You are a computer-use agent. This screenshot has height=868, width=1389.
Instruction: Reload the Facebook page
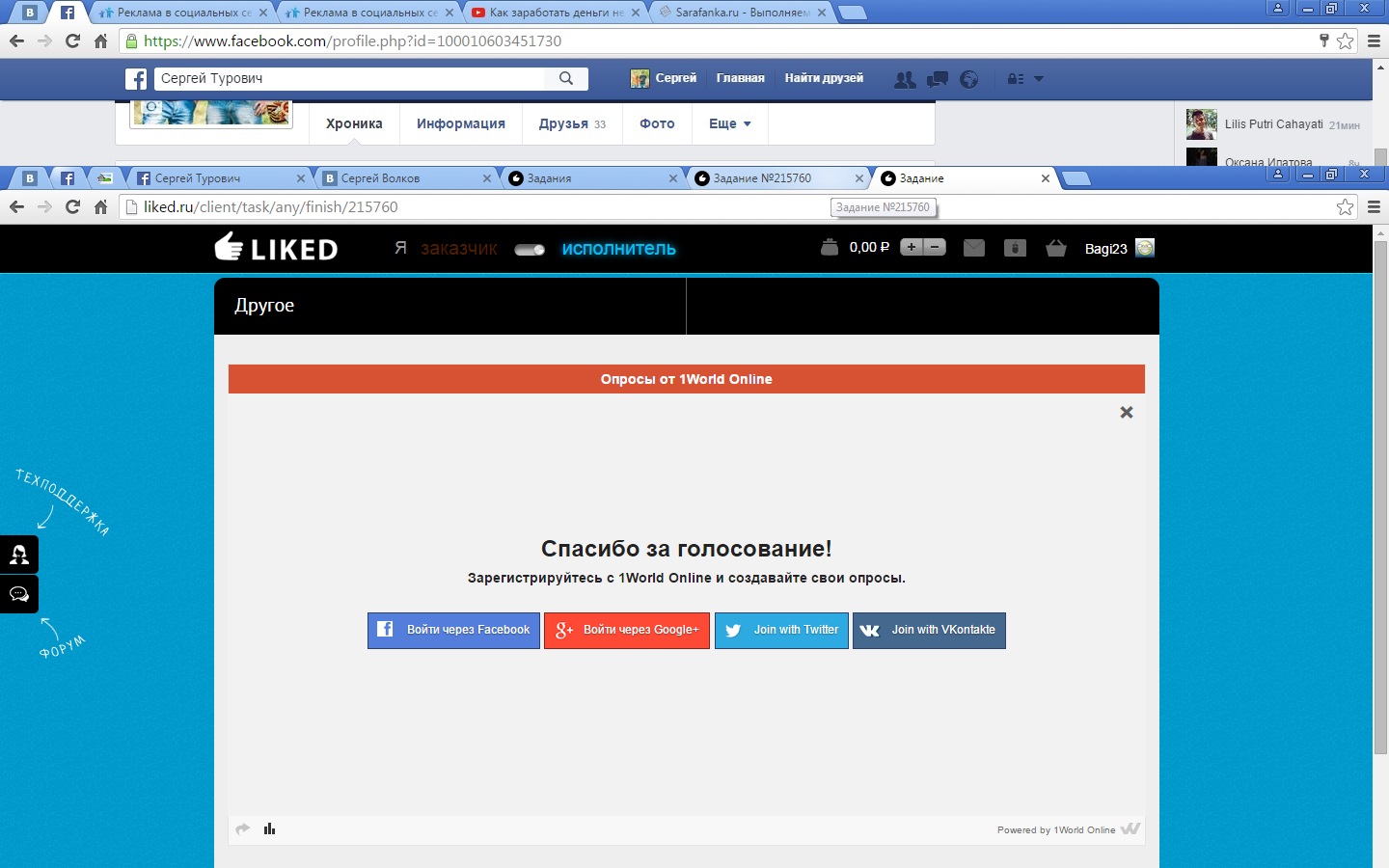click(72, 41)
